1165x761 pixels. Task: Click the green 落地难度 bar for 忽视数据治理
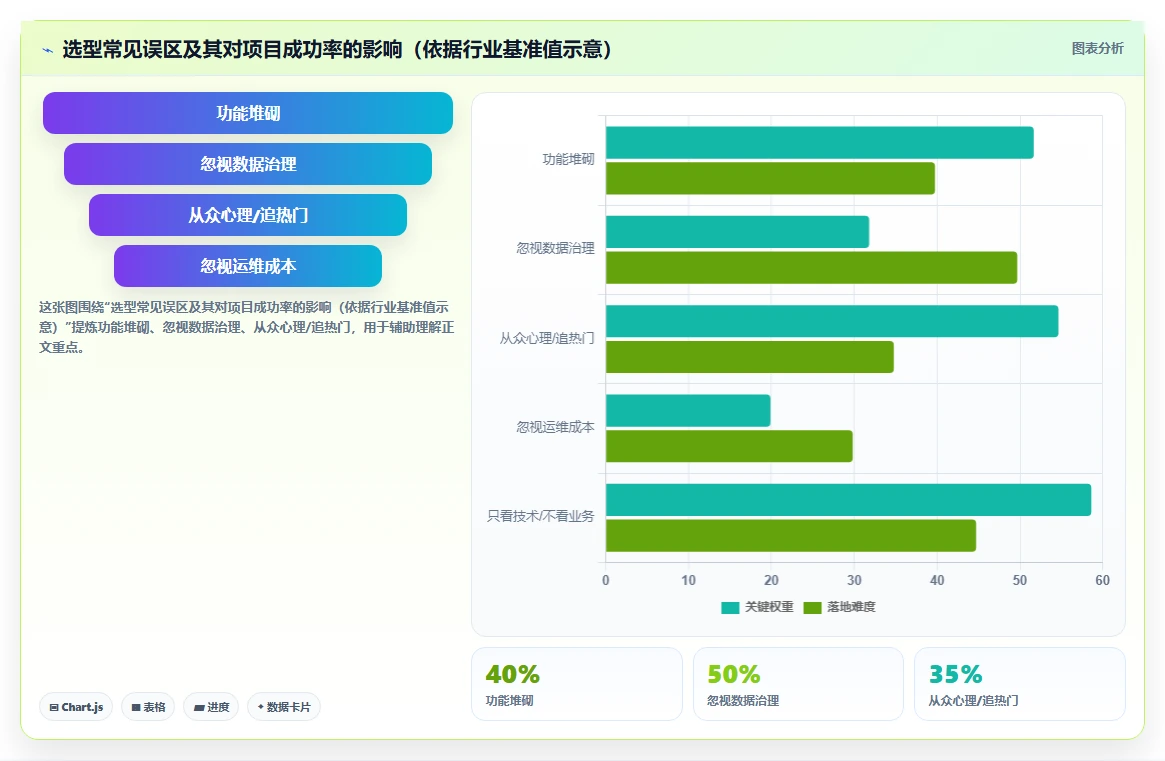pos(811,268)
